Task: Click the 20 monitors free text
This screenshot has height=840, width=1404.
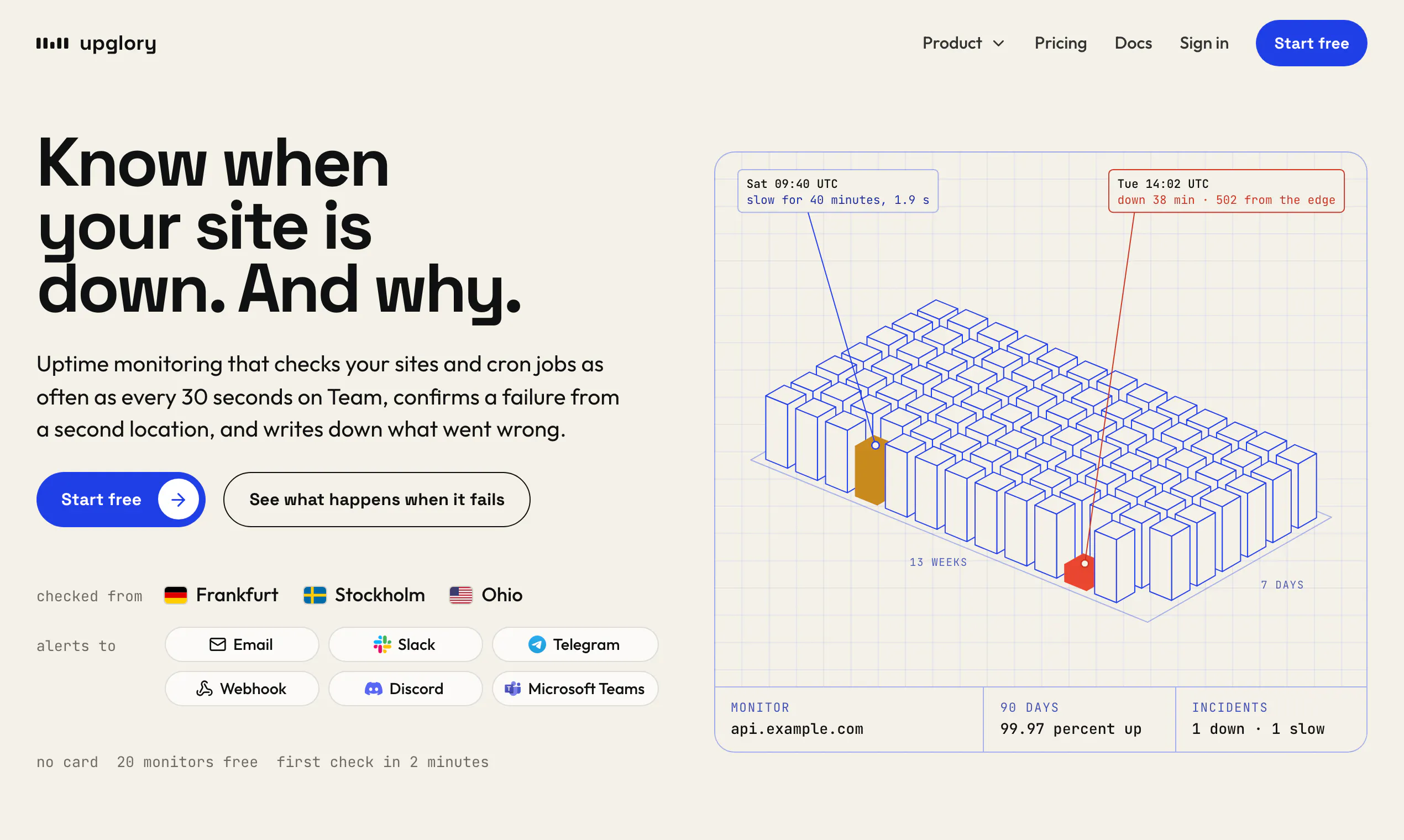Action: tap(187, 762)
